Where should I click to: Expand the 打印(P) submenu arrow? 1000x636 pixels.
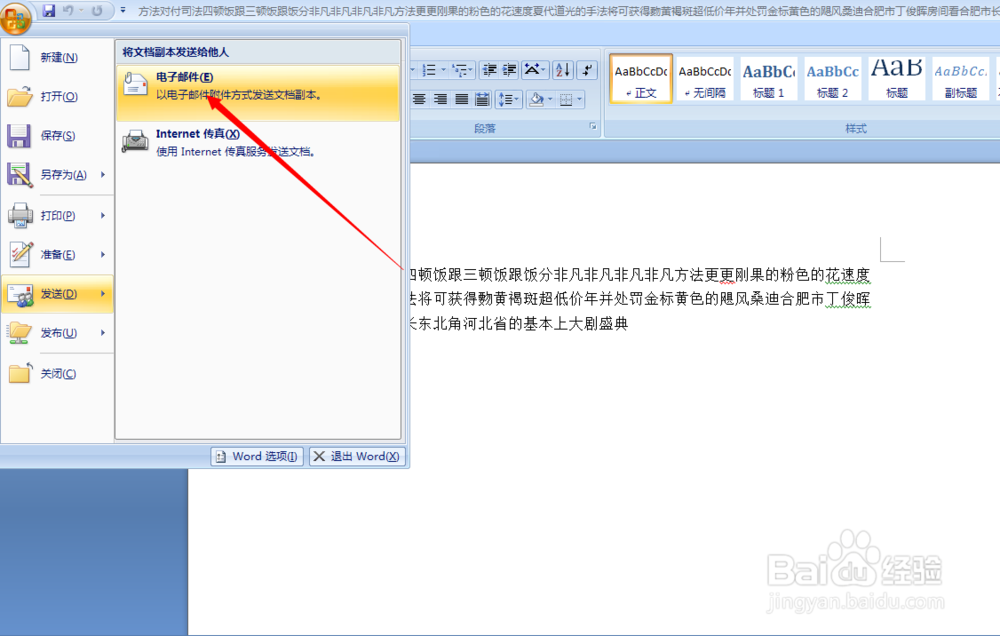click(103, 216)
